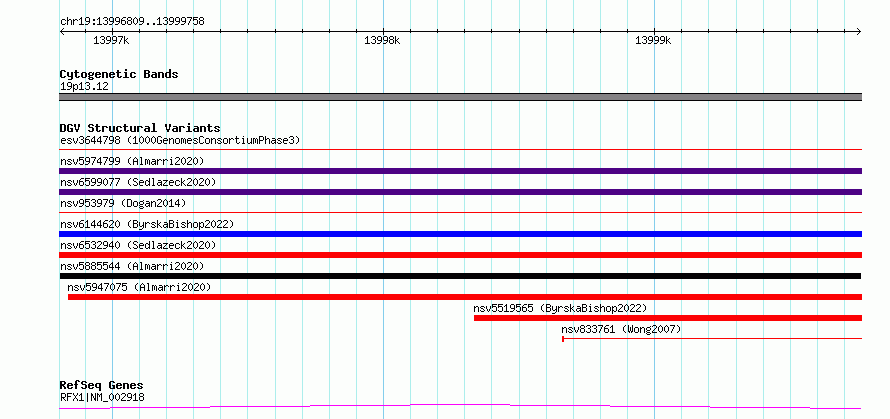
Task: Click the esv3644798 variant label
Action: tap(180, 140)
